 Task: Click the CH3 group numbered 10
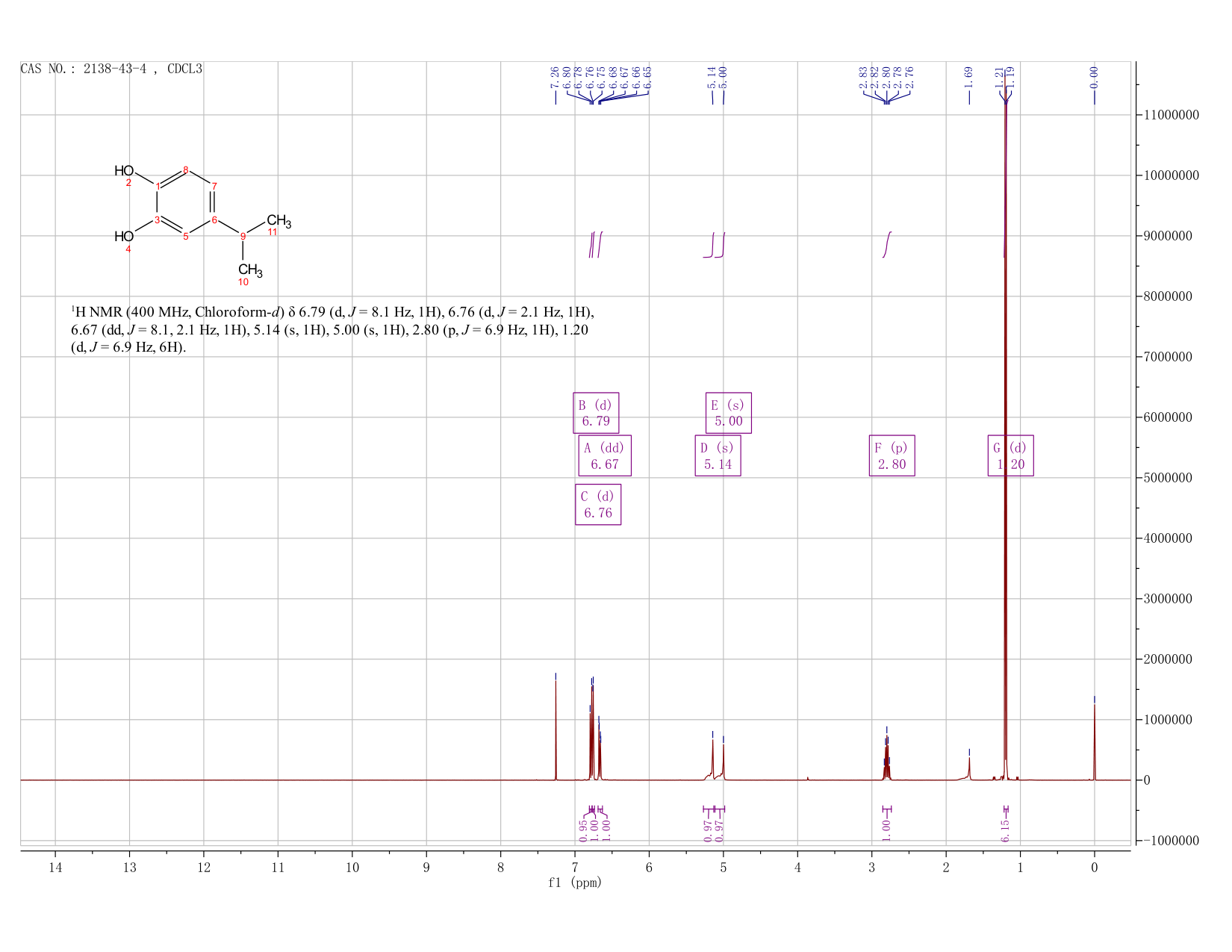(x=250, y=270)
